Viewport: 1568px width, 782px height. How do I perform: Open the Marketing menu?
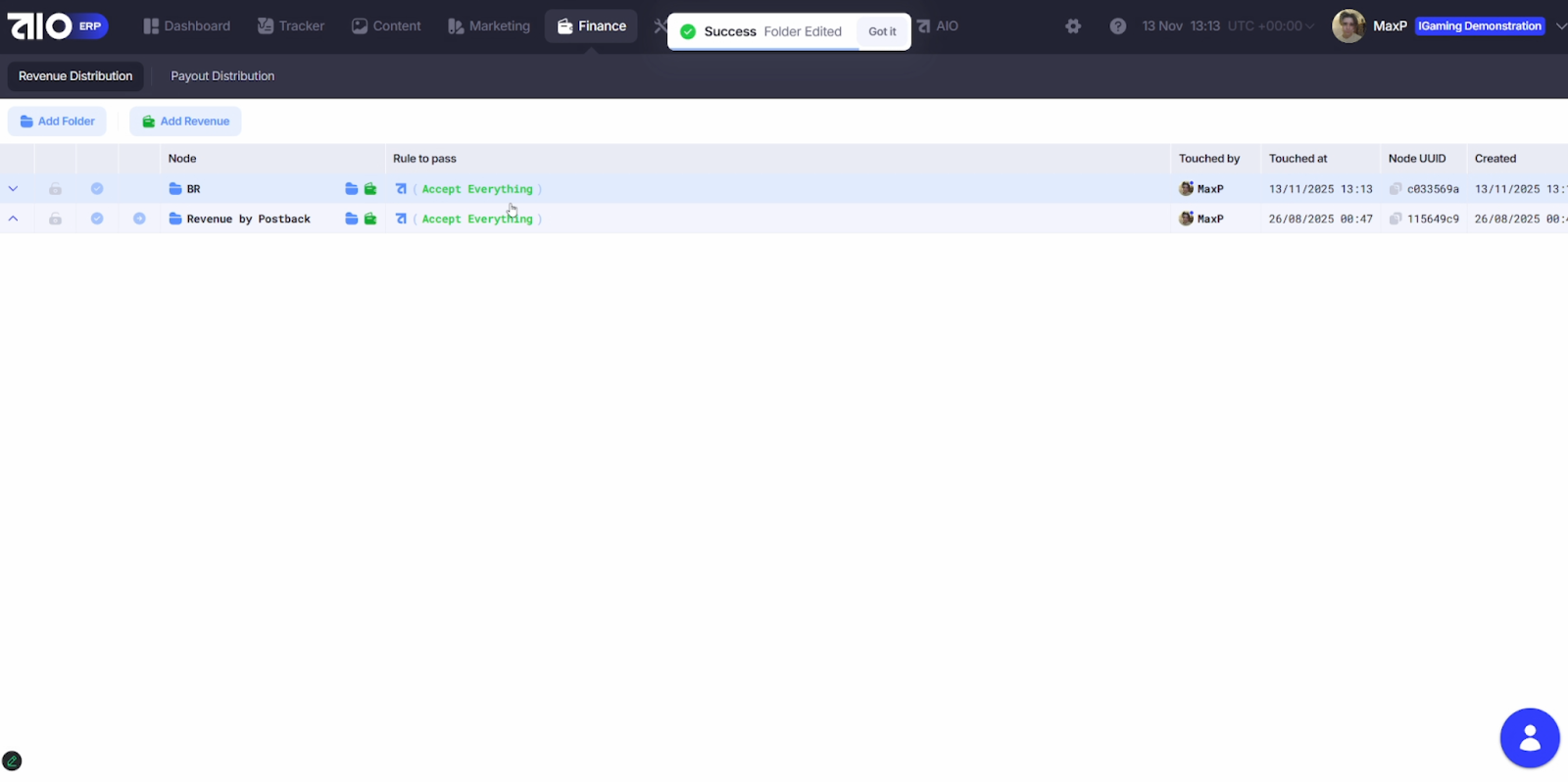tap(489, 26)
